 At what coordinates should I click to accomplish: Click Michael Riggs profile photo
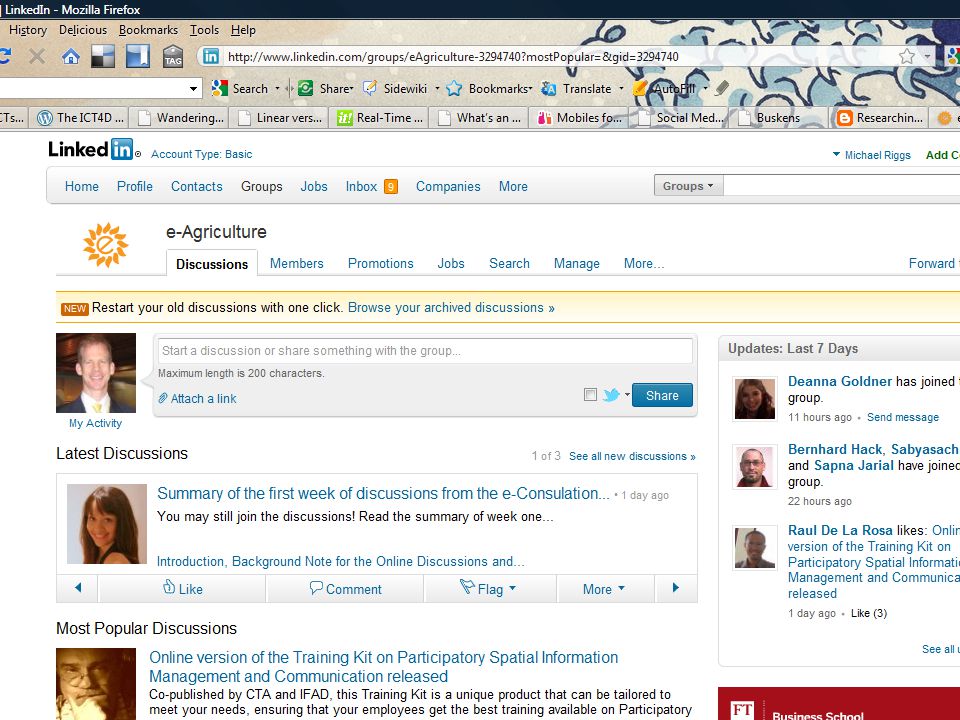coord(96,373)
